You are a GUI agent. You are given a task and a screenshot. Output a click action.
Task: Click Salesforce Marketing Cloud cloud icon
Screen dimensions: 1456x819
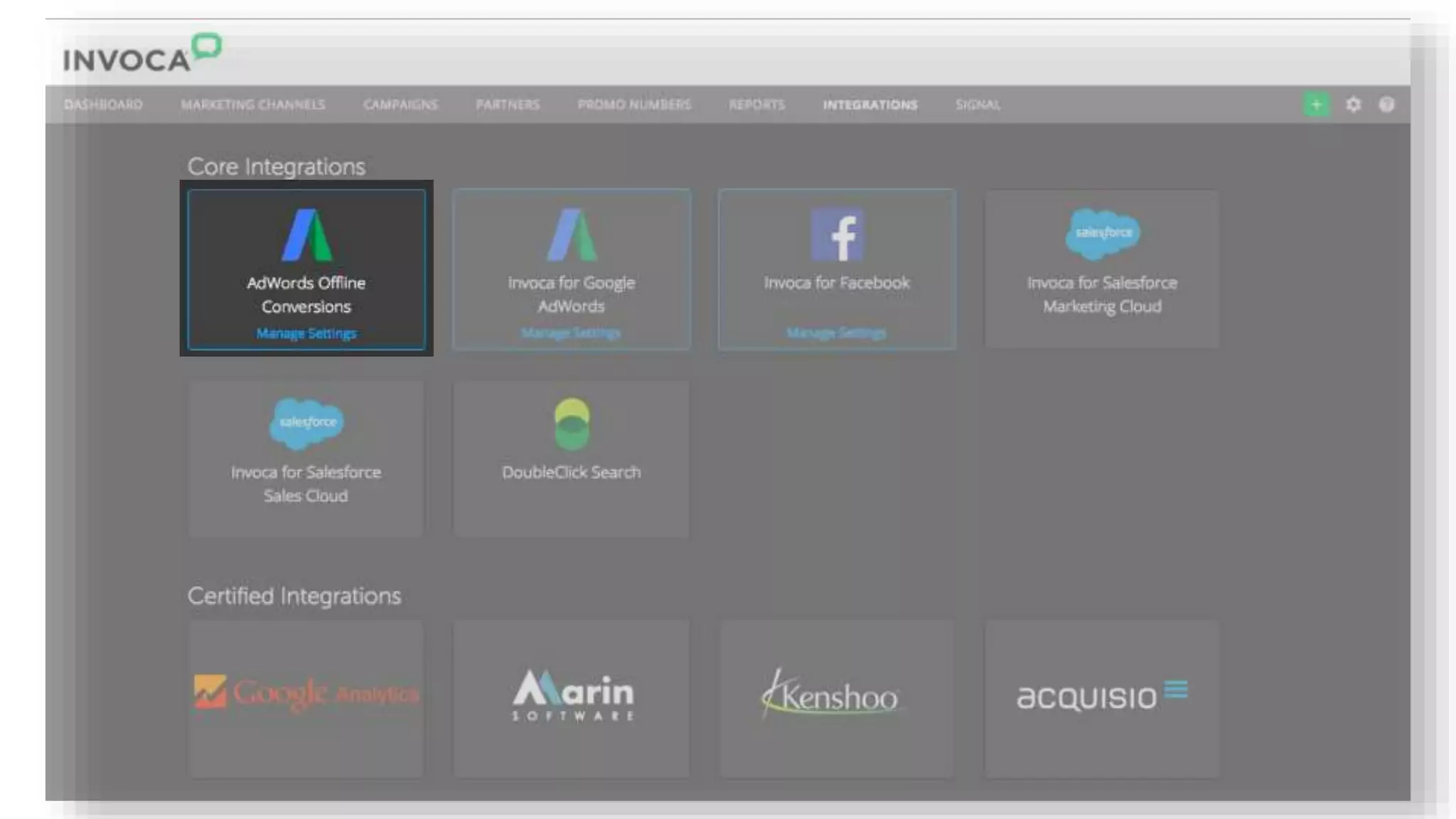(1102, 233)
